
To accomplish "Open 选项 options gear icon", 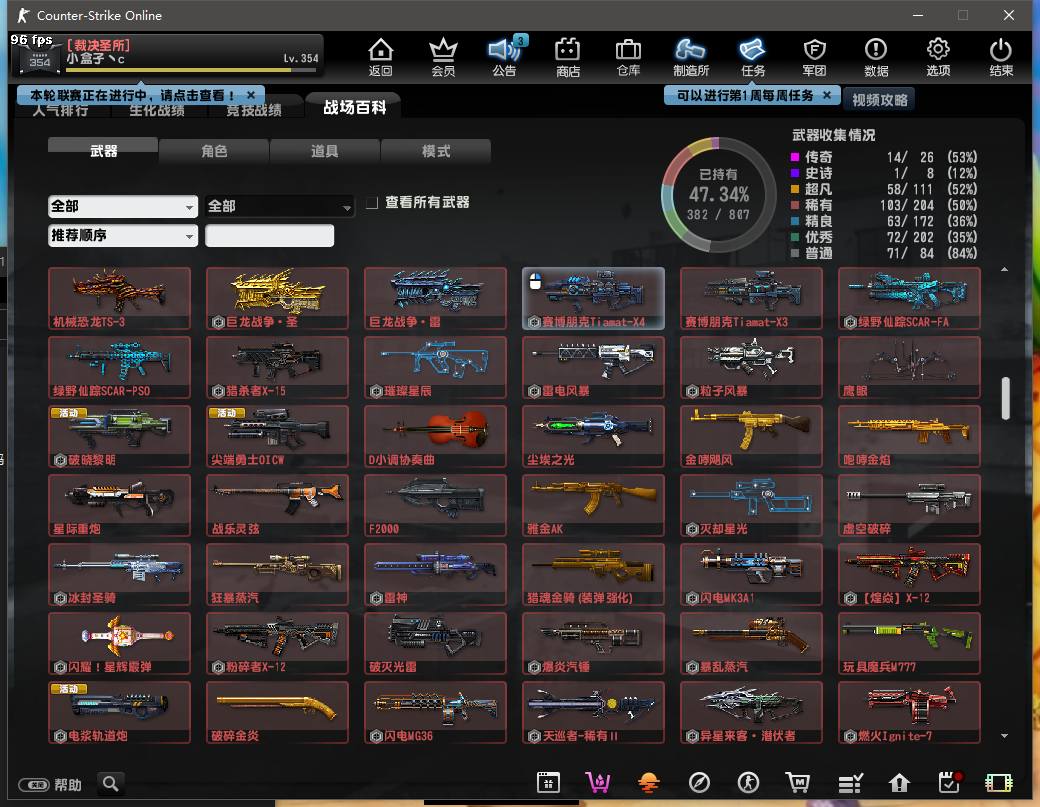I will coord(938,58).
